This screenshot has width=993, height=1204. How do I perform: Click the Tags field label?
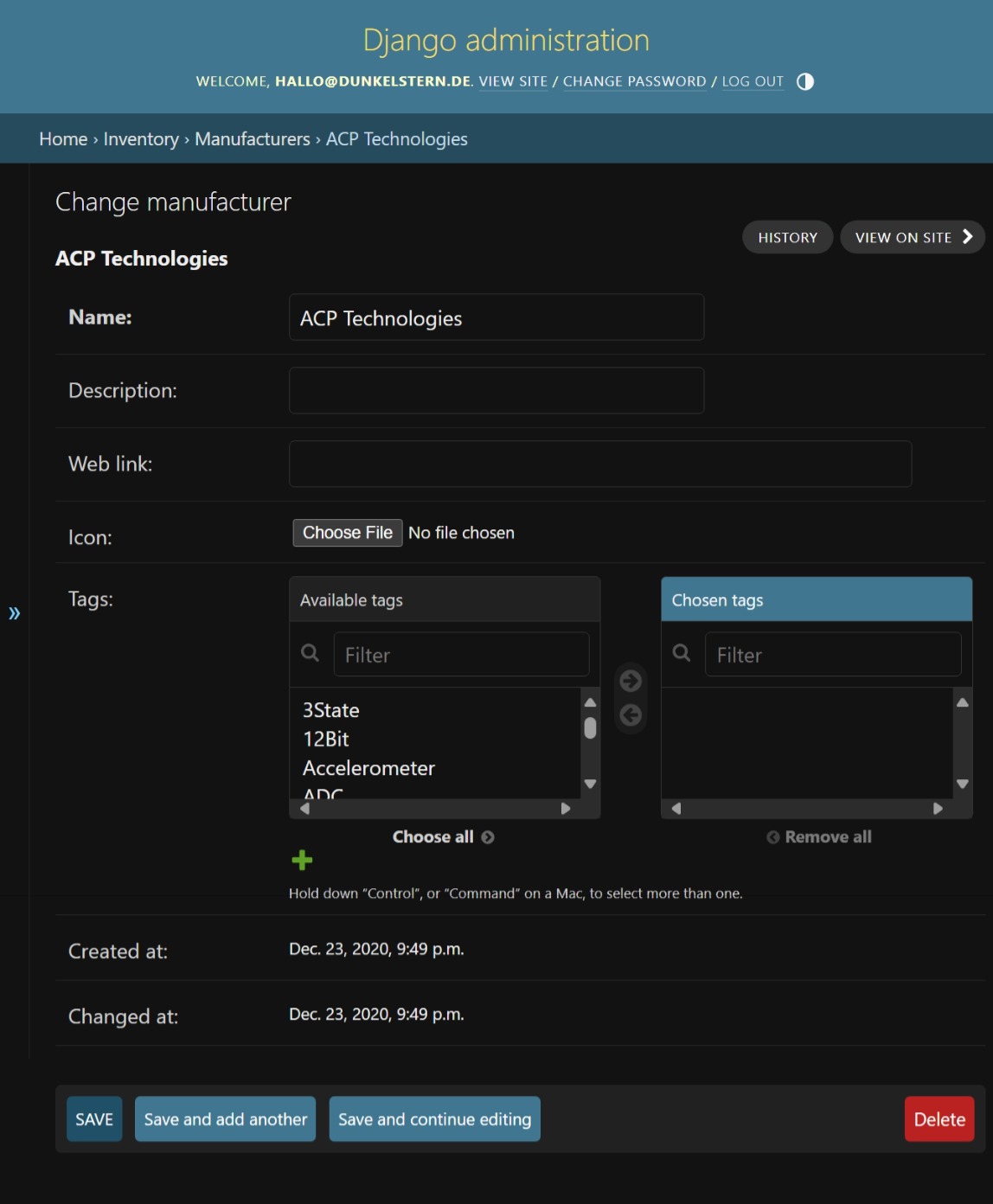click(91, 599)
